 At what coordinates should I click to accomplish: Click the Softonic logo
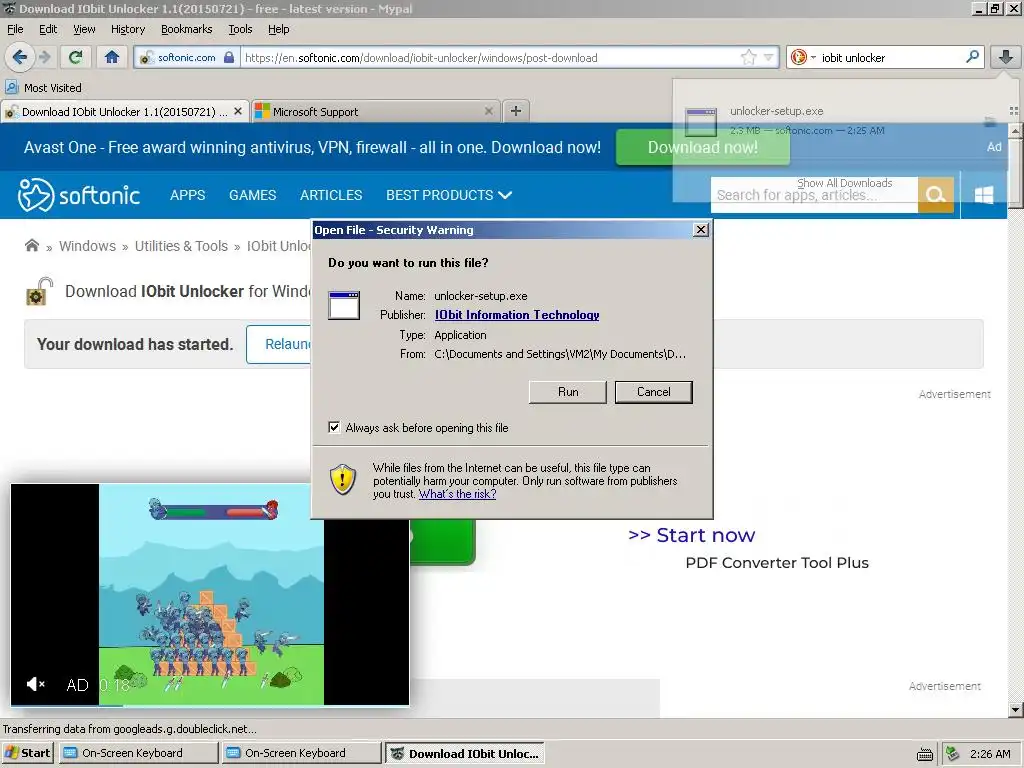click(79, 195)
